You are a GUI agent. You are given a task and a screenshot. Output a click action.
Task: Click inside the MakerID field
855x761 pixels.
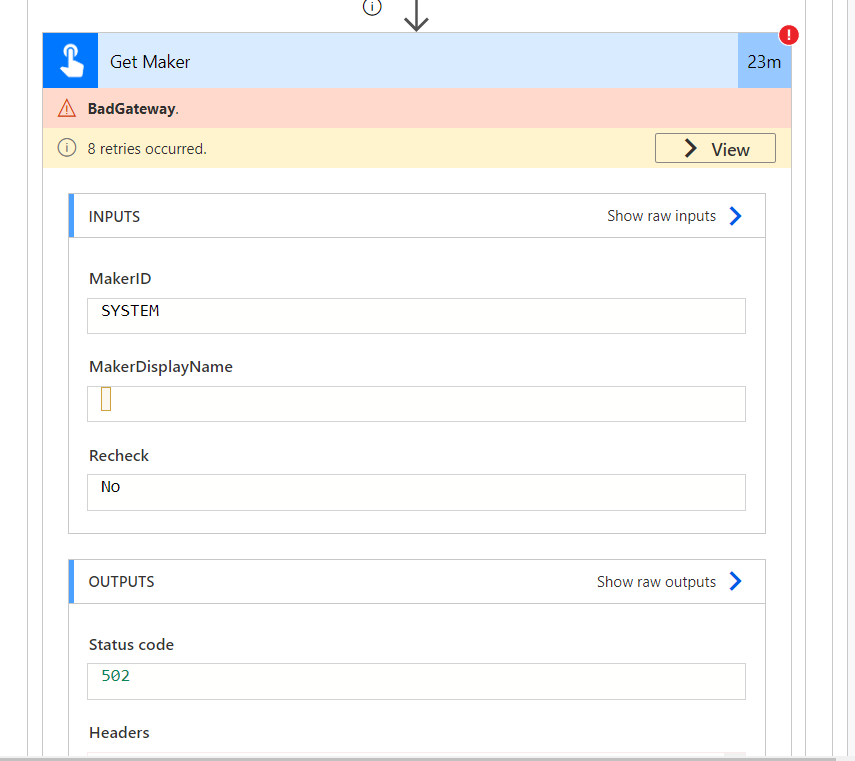click(x=416, y=315)
